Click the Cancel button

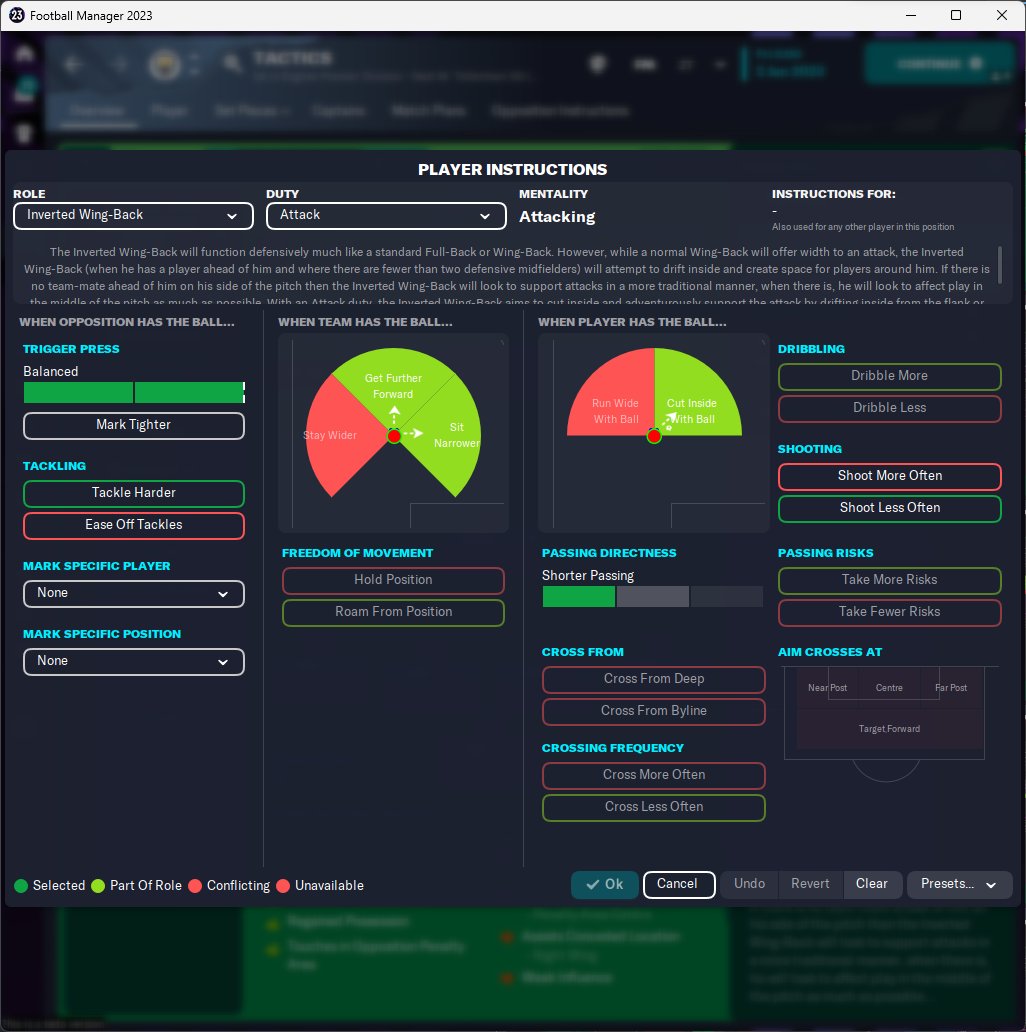click(x=679, y=884)
